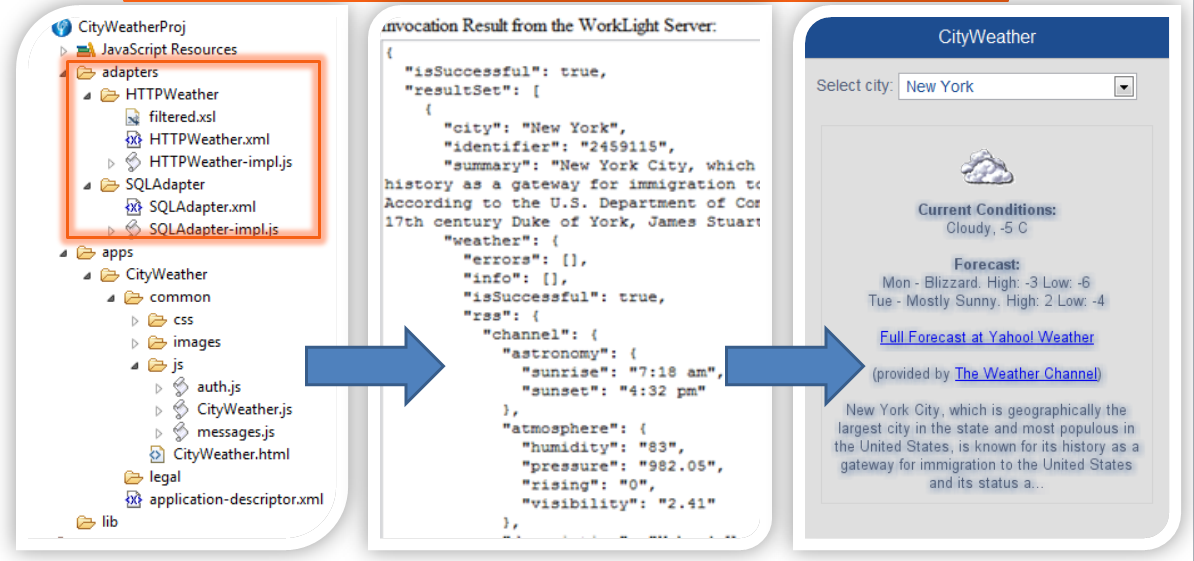Expand the images folder arrow

point(136,343)
